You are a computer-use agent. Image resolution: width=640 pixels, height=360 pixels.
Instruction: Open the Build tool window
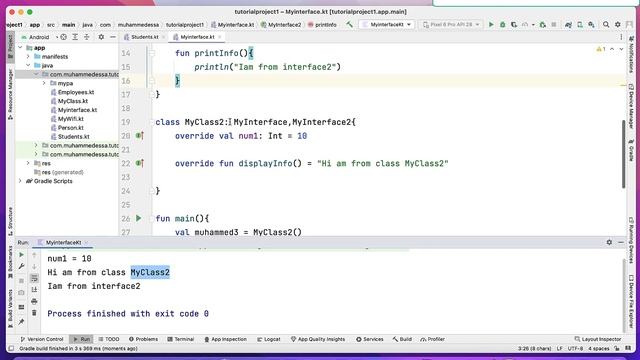coord(402,339)
